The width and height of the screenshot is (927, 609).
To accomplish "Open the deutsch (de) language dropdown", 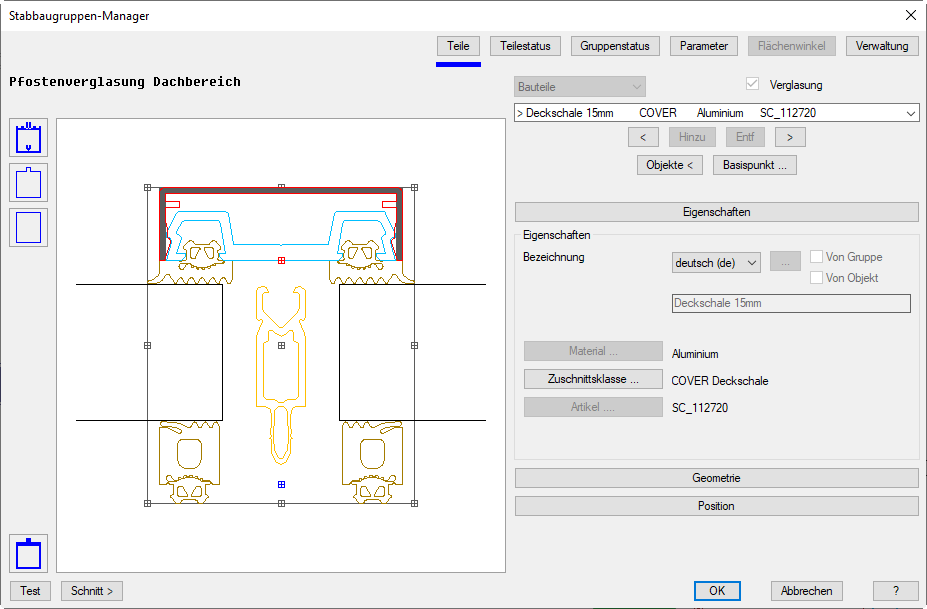I will pyautogui.click(x=716, y=262).
